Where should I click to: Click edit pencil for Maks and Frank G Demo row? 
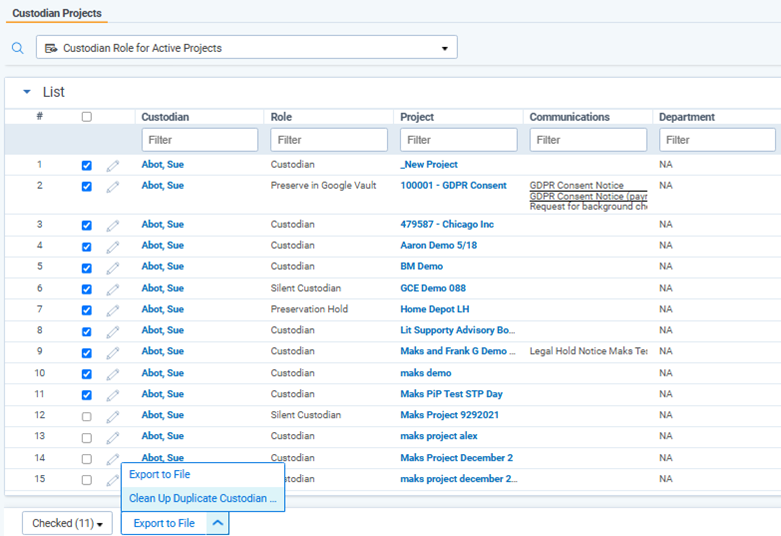[113, 353]
